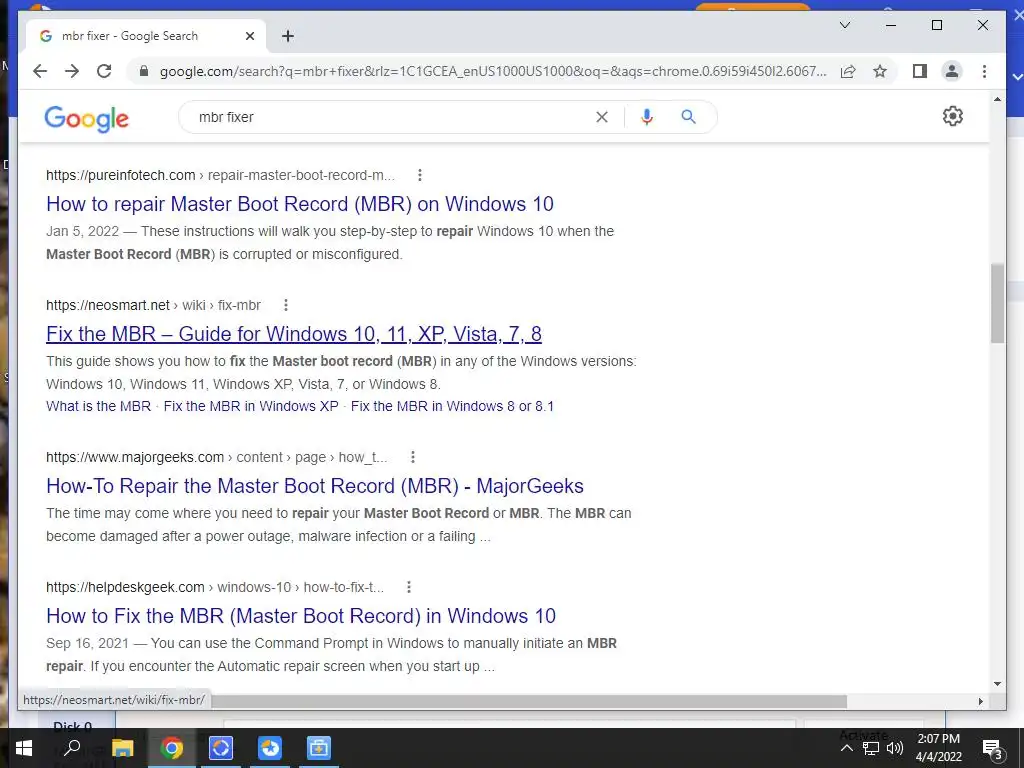
Task: Go to the Google homepage logo
Action: point(86,119)
